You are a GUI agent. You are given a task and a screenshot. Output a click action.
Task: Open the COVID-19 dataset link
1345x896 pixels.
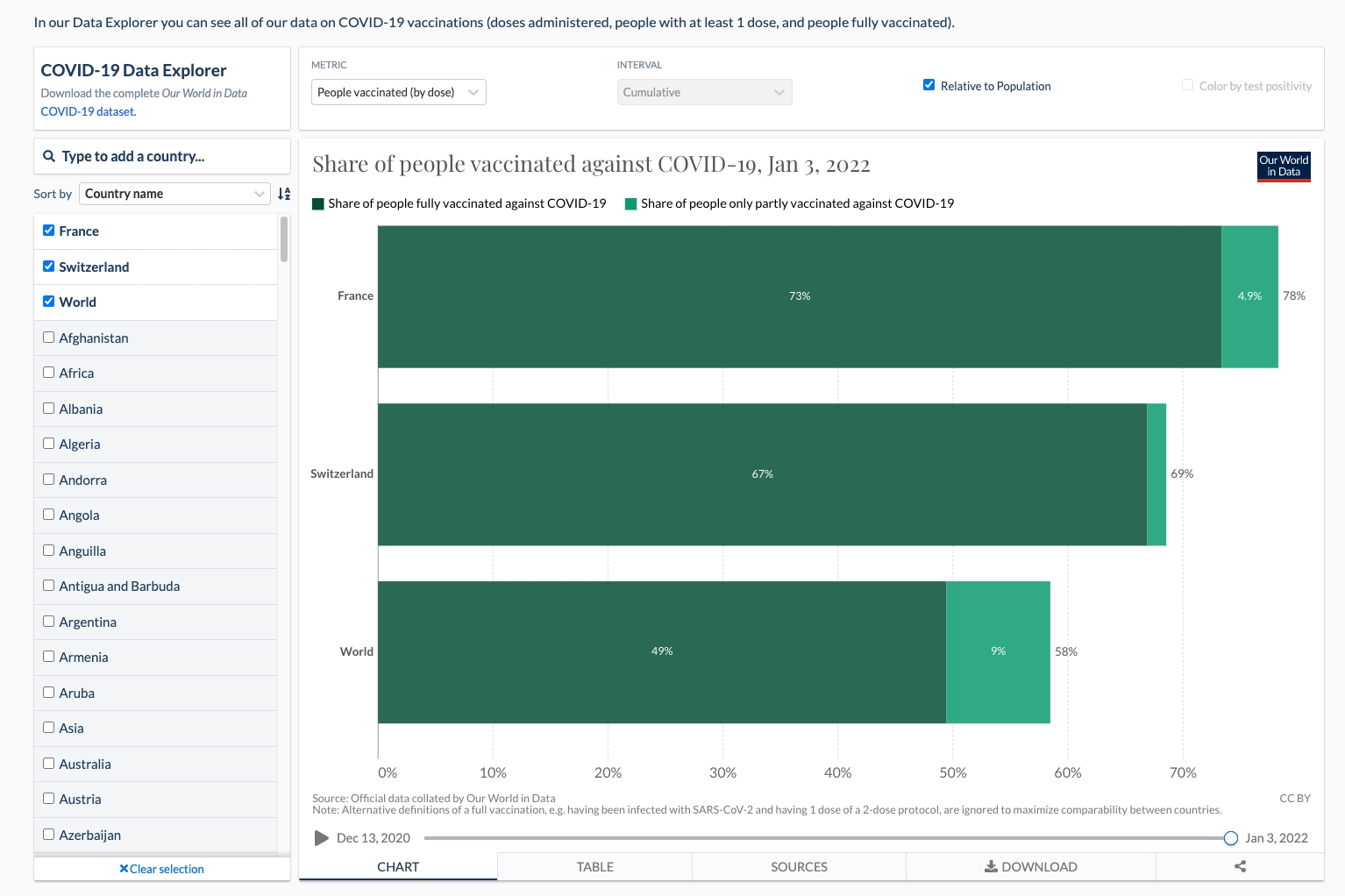tap(88, 111)
